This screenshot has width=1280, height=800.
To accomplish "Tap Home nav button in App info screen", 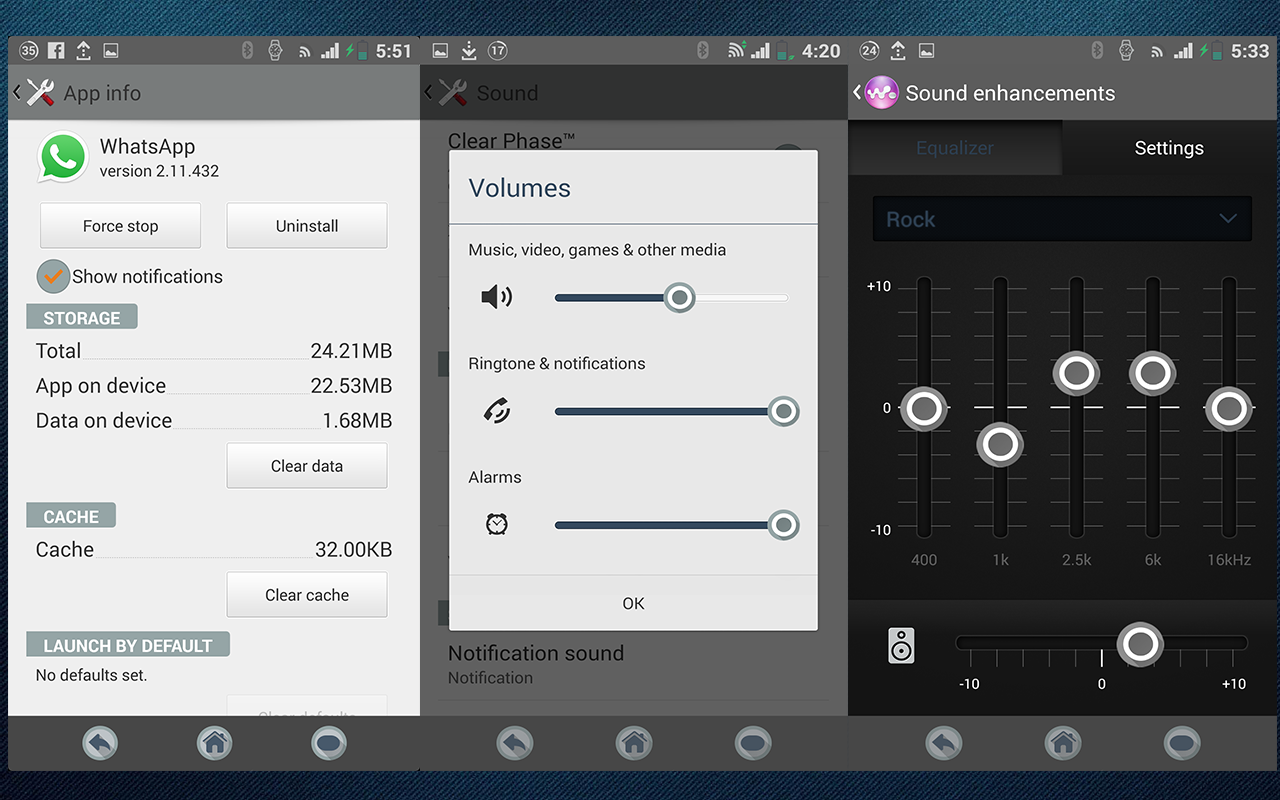I will tap(214, 743).
